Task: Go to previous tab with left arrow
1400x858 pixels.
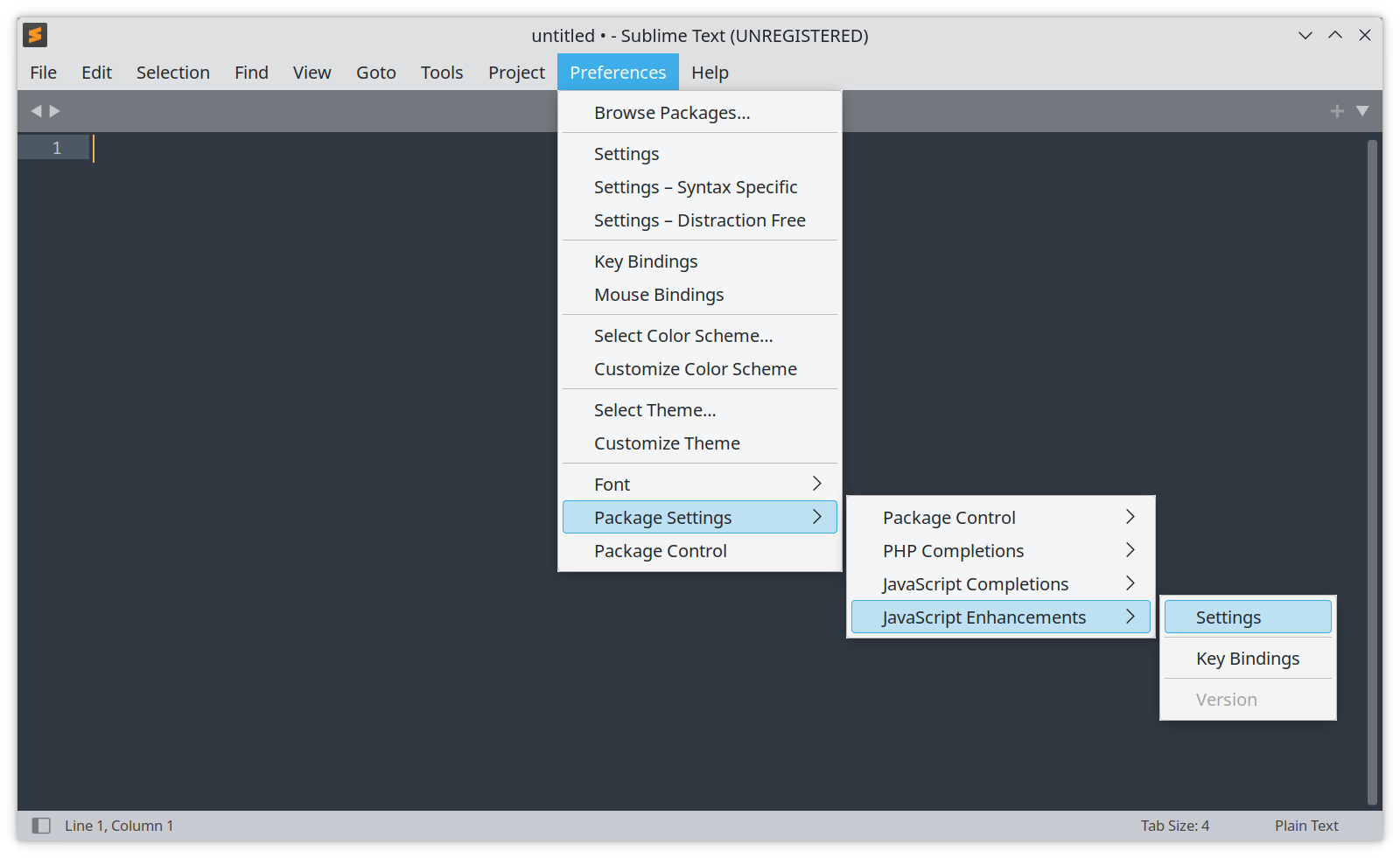Action: coord(36,111)
